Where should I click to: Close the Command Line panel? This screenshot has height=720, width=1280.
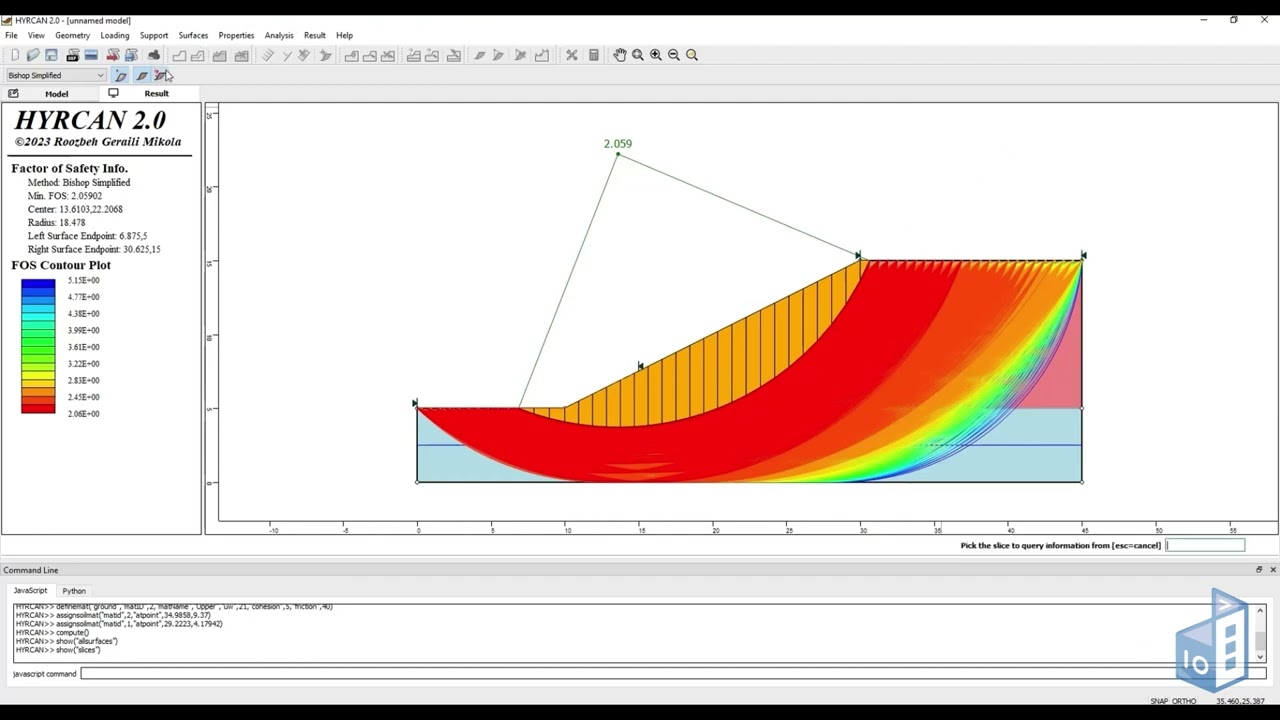[x=1272, y=570]
